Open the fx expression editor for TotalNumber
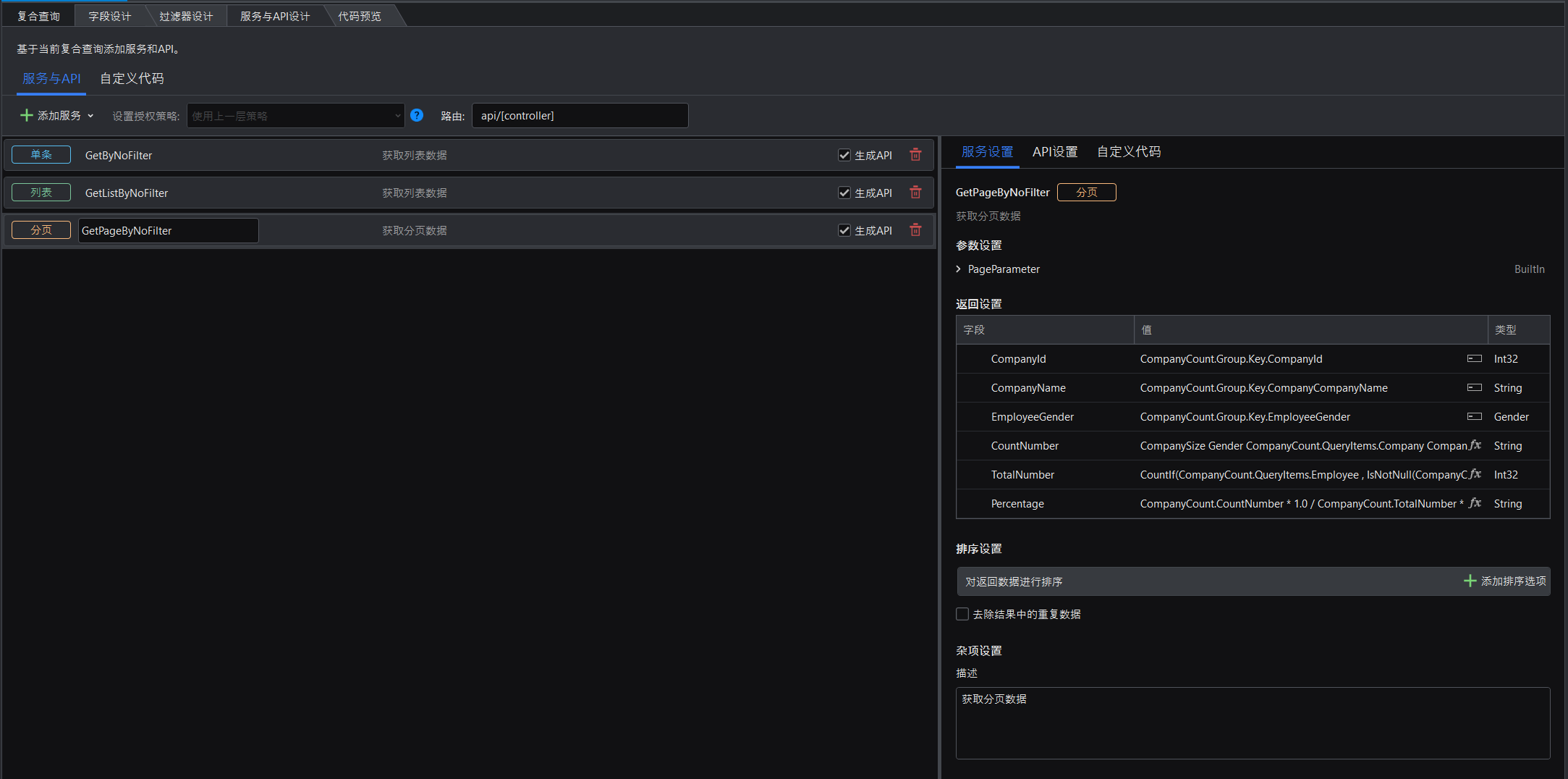This screenshot has width=1568, height=779. pos(1475,474)
